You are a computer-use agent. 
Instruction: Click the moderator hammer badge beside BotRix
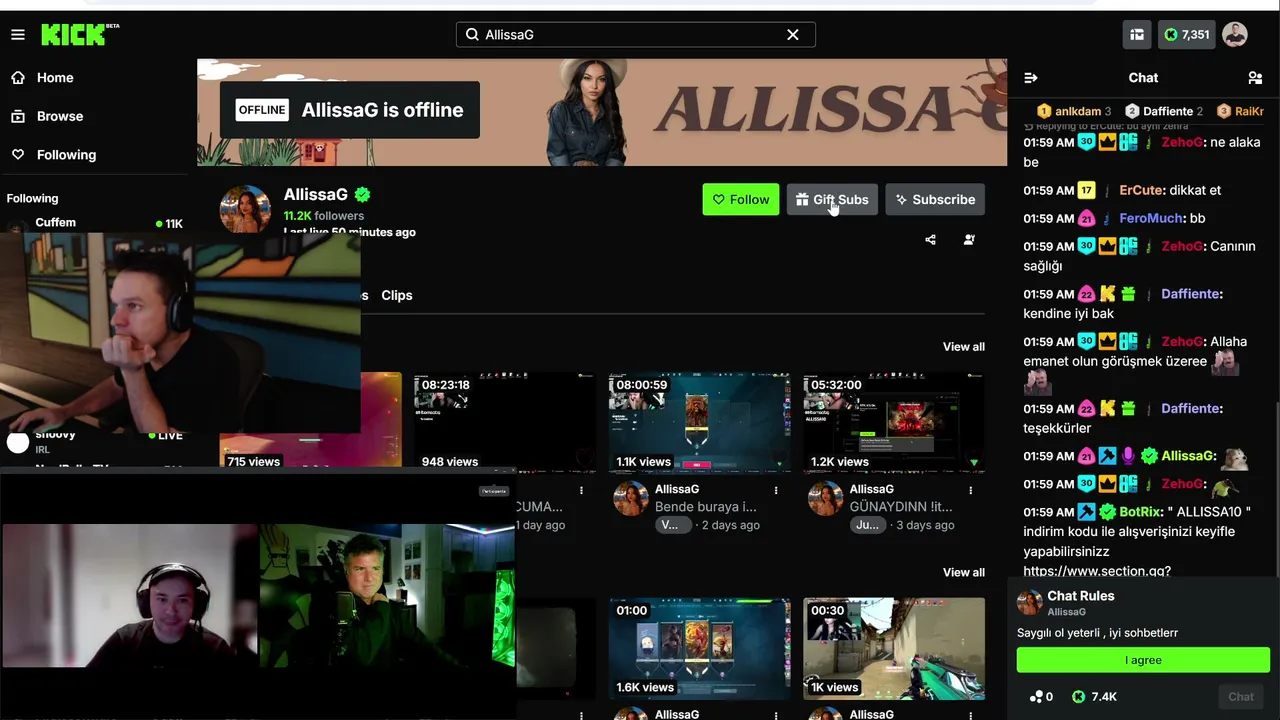click(1086, 512)
